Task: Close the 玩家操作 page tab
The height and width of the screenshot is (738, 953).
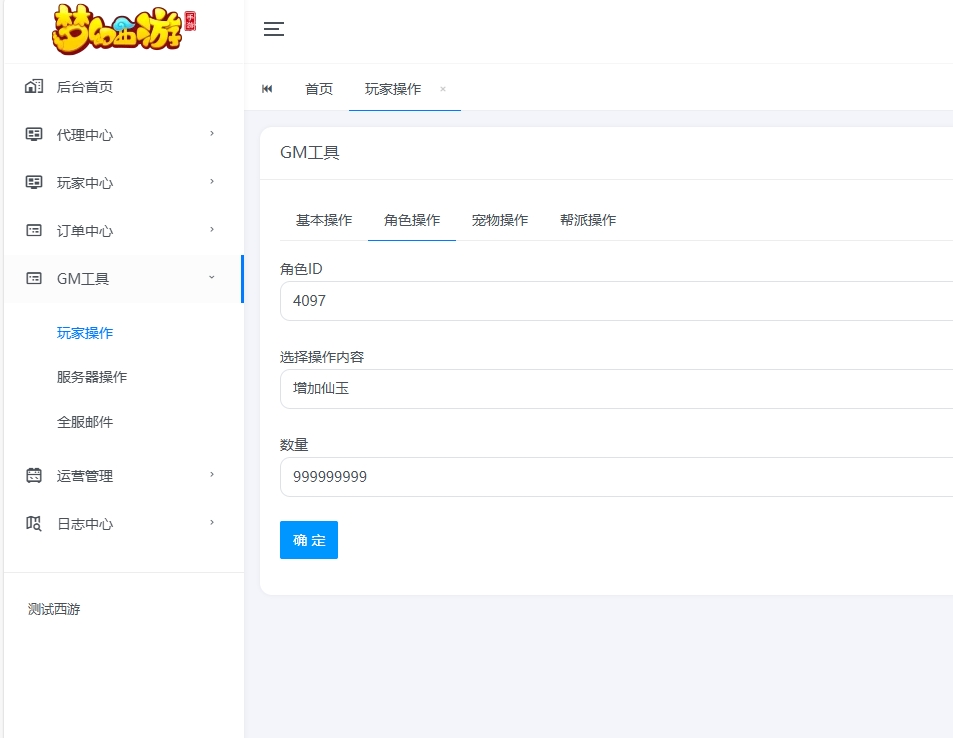Action: click(443, 89)
